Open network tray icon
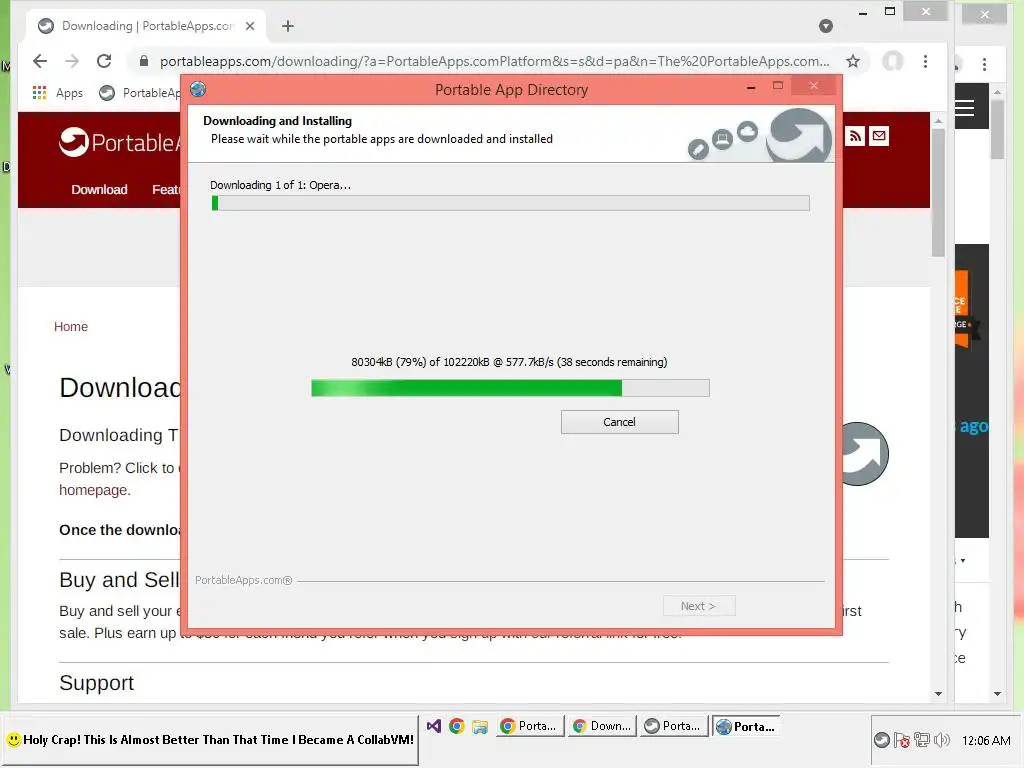Viewport: 1024px width, 768px height. click(921, 740)
